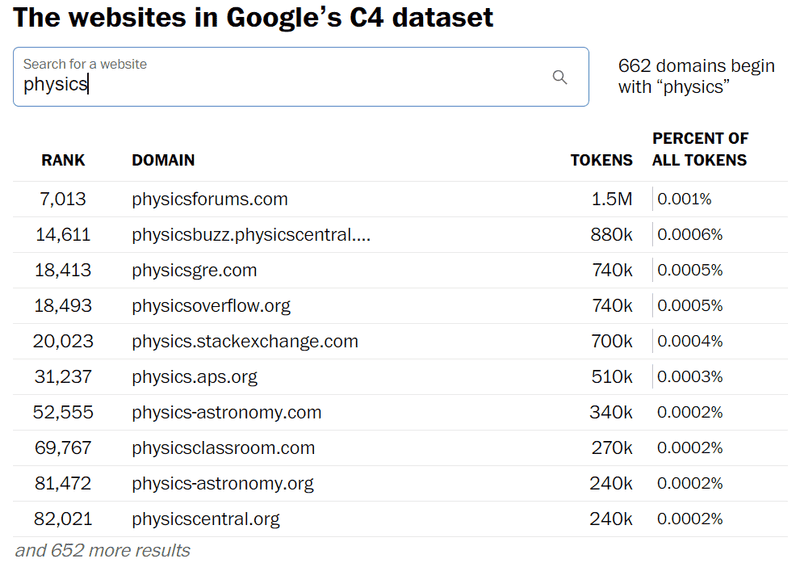
Task: Click physics.stackexchange.com in the list
Action: point(245,341)
